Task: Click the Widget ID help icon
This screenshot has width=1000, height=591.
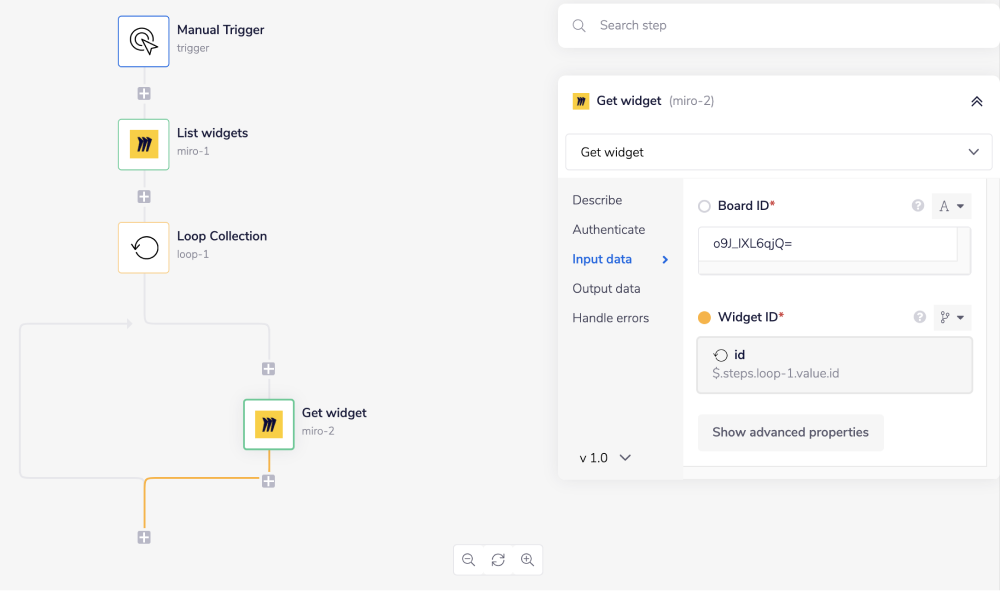Action: [x=919, y=317]
